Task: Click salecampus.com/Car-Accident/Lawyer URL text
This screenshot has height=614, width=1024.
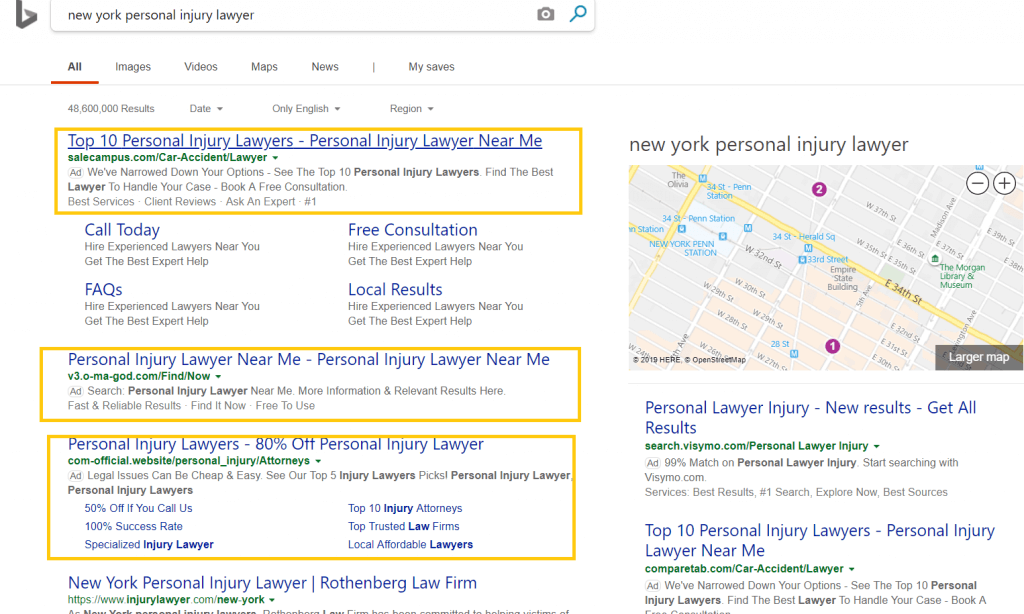Action: click(167, 157)
